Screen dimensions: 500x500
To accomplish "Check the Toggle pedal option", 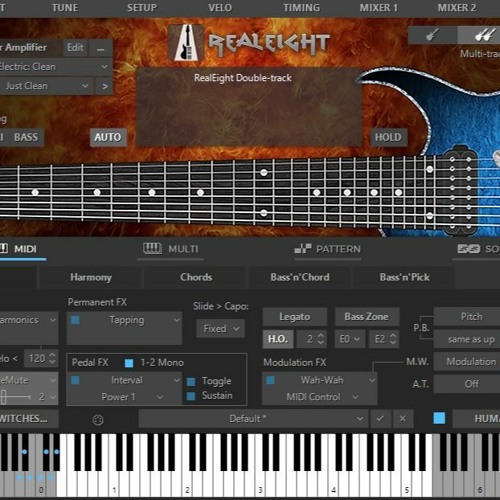I will pyautogui.click(x=191, y=381).
